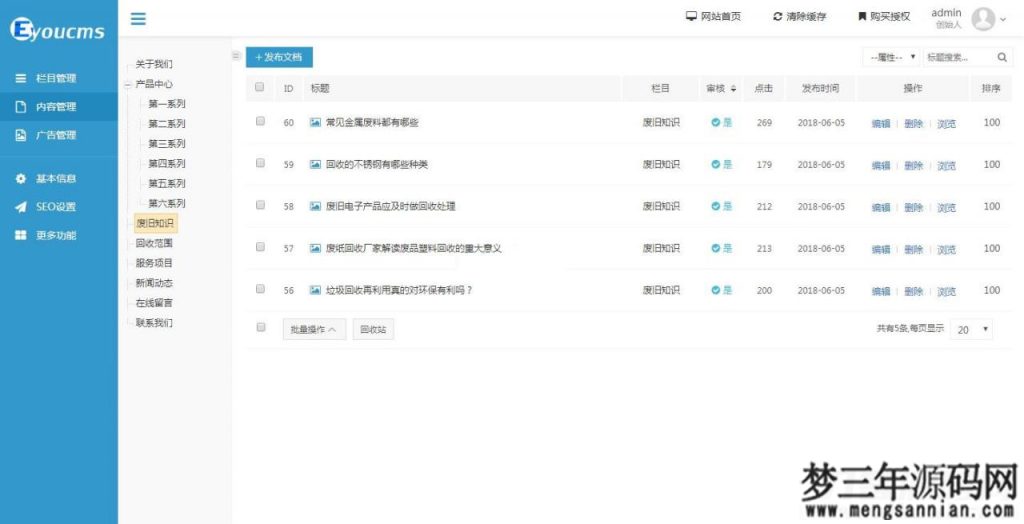The height and width of the screenshot is (524, 1024).
Task: Toggle the 审核 status for article 60
Action: [722, 122]
